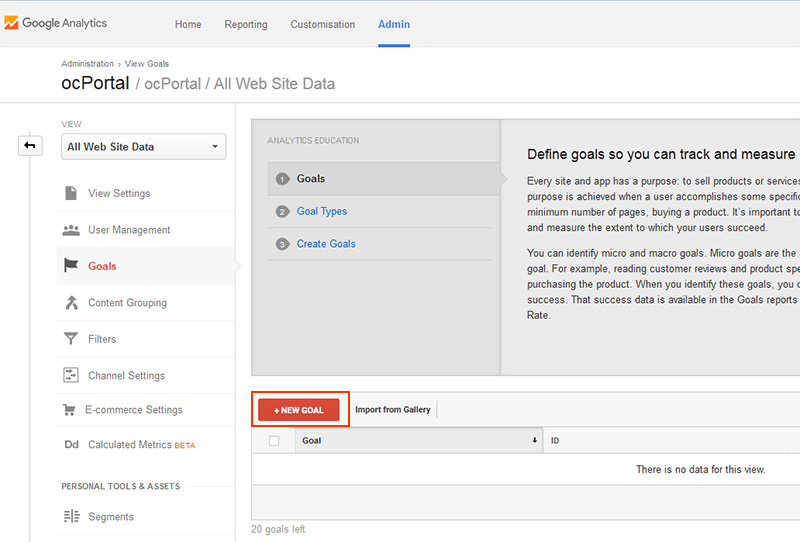800x542 pixels.
Task: Click the View Goals breadcrumb
Action: point(146,64)
